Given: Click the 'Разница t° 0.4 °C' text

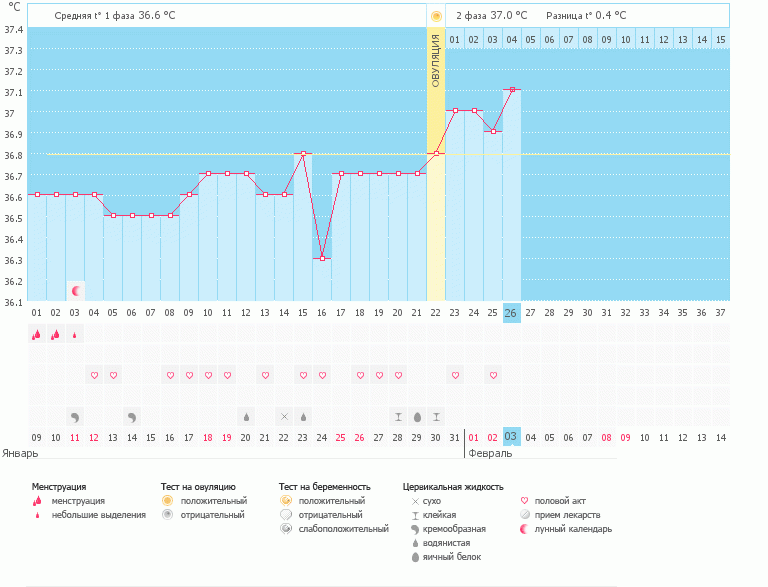Looking at the screenshot, I should [586, 16].
